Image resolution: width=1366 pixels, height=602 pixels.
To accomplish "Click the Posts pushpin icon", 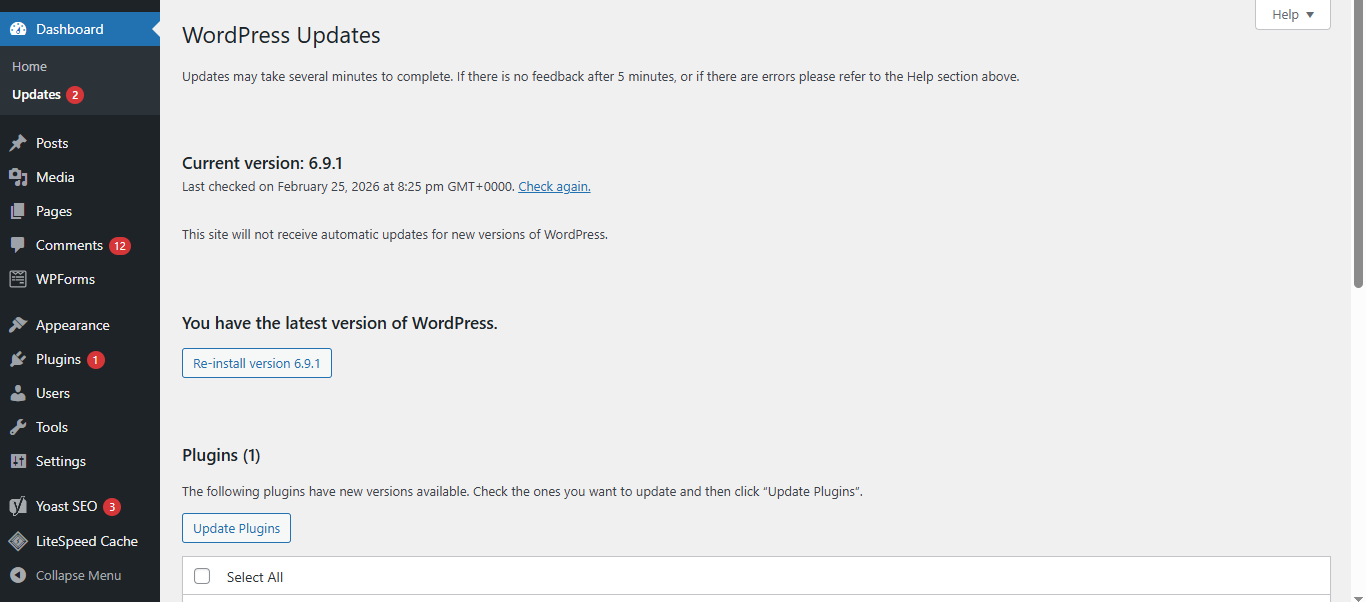I will click(17, 142).
